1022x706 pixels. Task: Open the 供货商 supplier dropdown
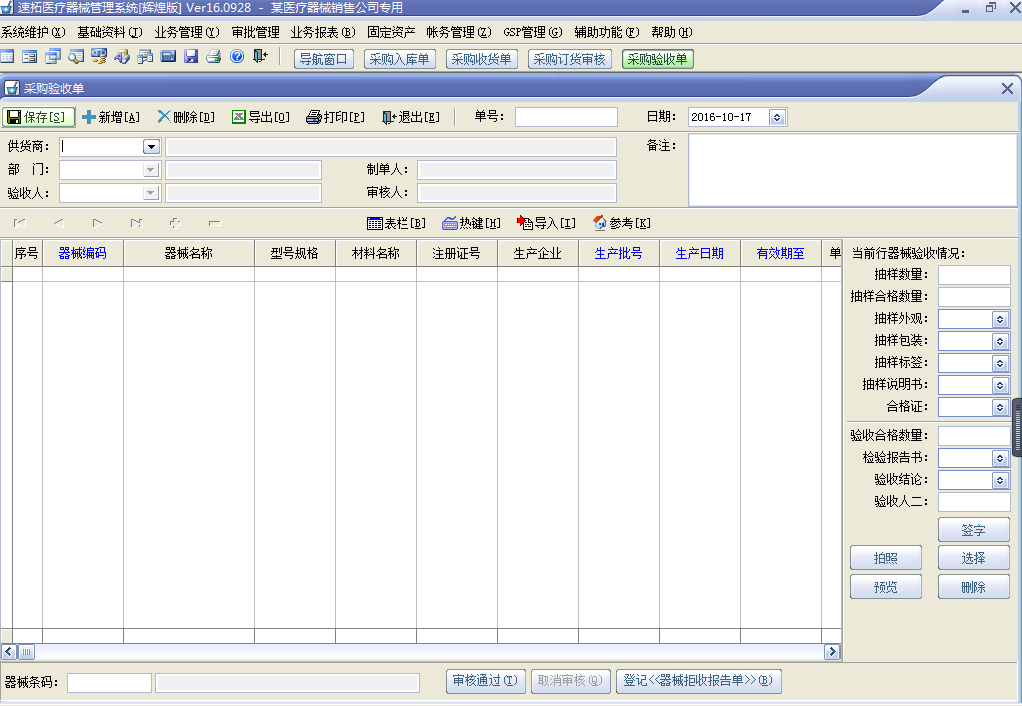[151, 147]
